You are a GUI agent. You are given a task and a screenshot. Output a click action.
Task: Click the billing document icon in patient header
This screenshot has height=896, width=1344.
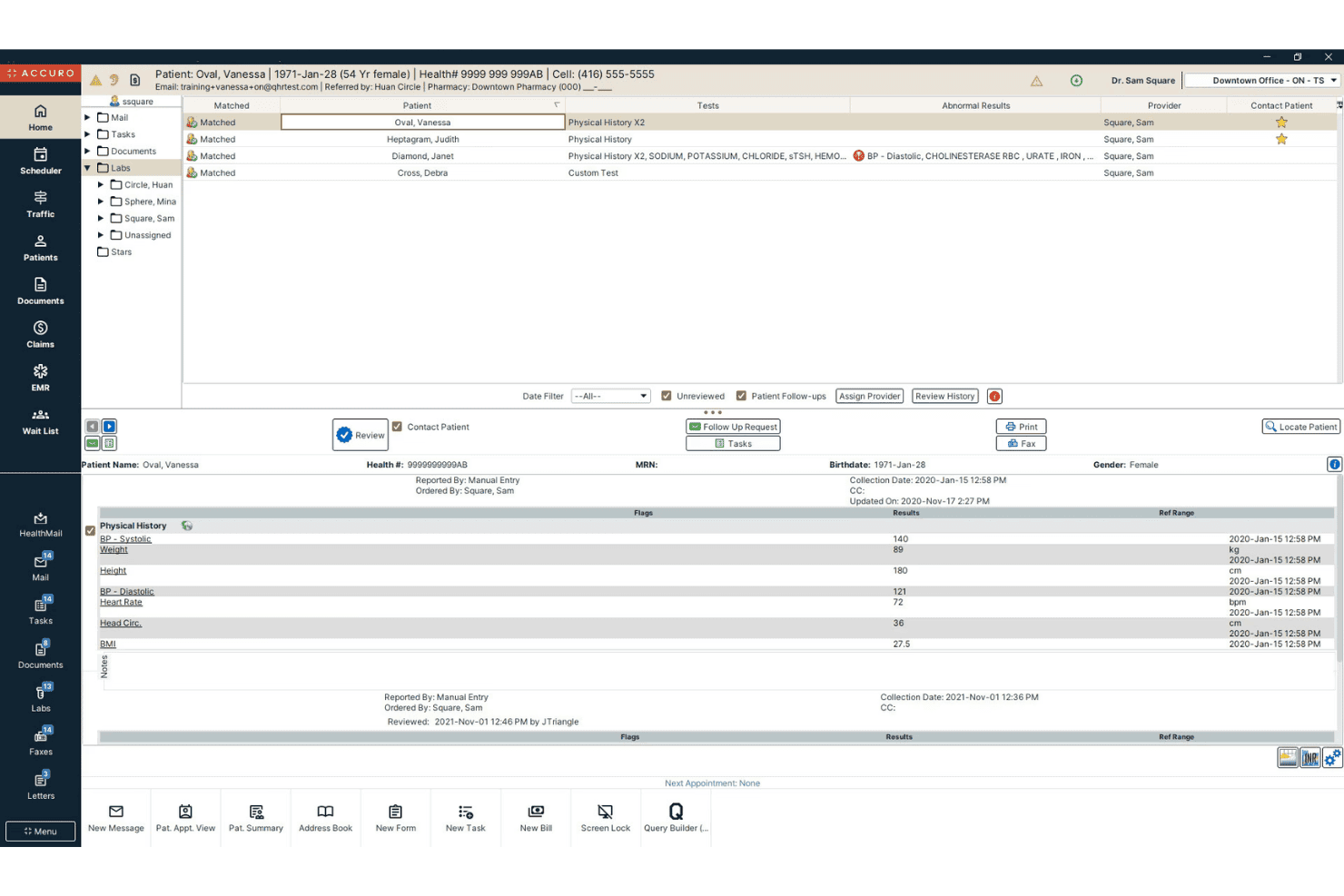coord(134,80)
